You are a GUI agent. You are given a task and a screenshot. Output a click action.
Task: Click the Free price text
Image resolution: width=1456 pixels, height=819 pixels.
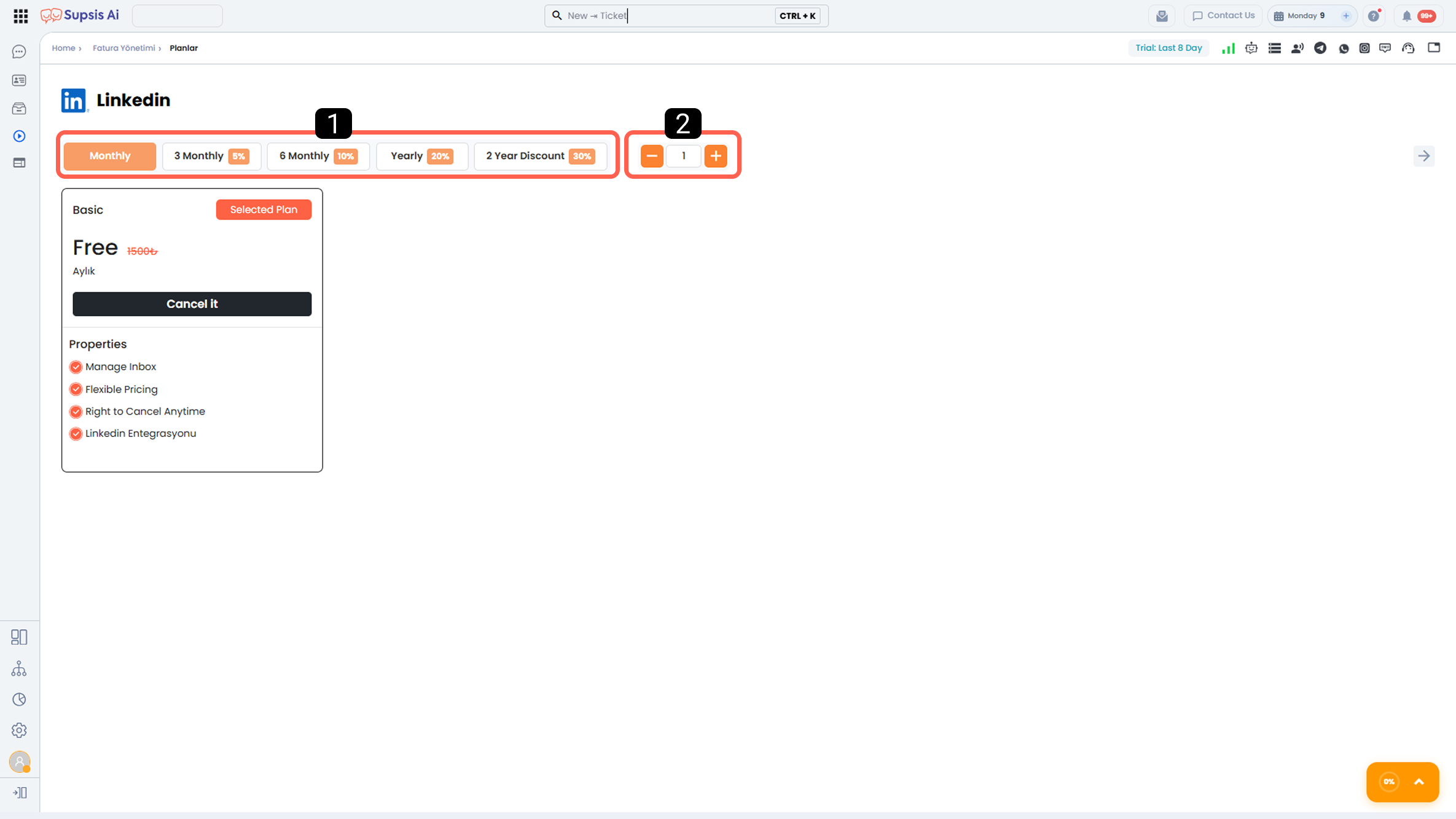[95, 248]
